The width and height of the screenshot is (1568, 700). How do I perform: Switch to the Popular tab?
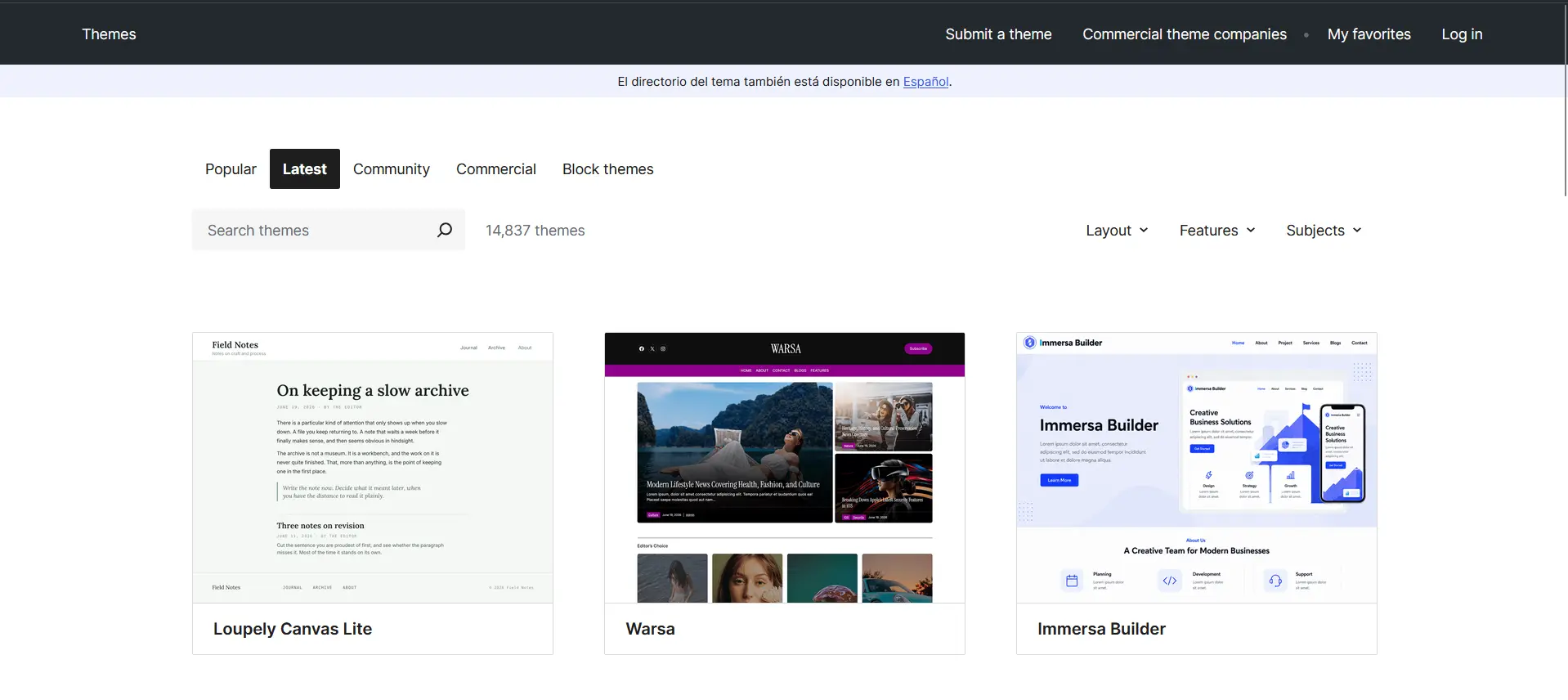[x=231, y=169]
